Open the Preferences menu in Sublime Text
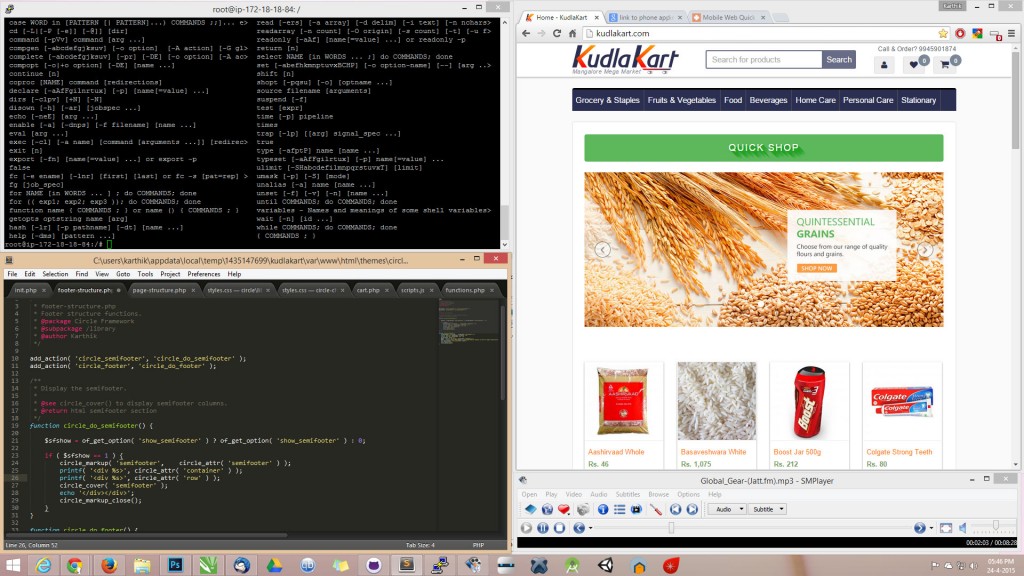The width and height of the screenshot is (1024, 576). tap(204, 274)
